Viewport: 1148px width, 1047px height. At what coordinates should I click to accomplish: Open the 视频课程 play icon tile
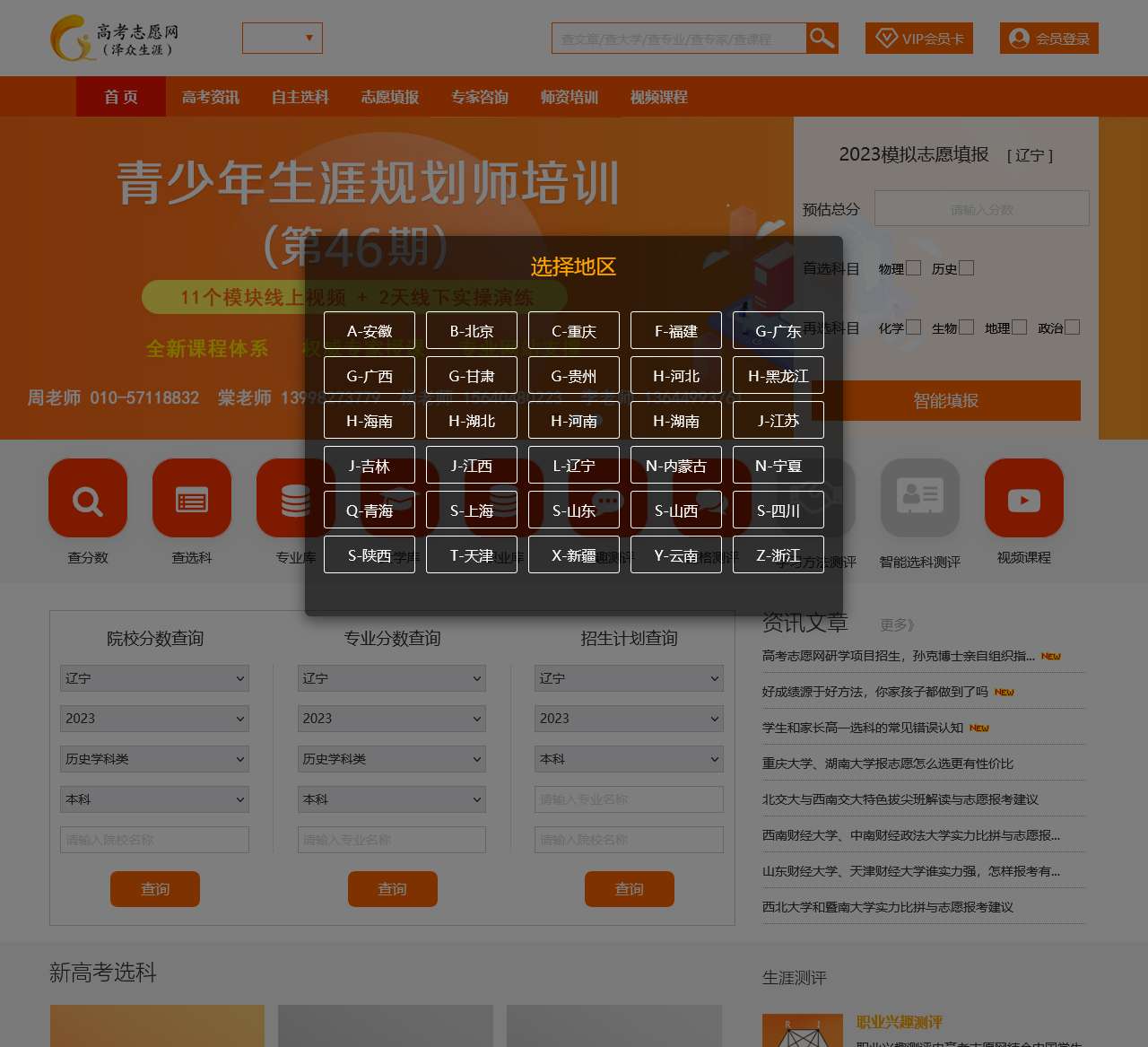[1024, 498]
